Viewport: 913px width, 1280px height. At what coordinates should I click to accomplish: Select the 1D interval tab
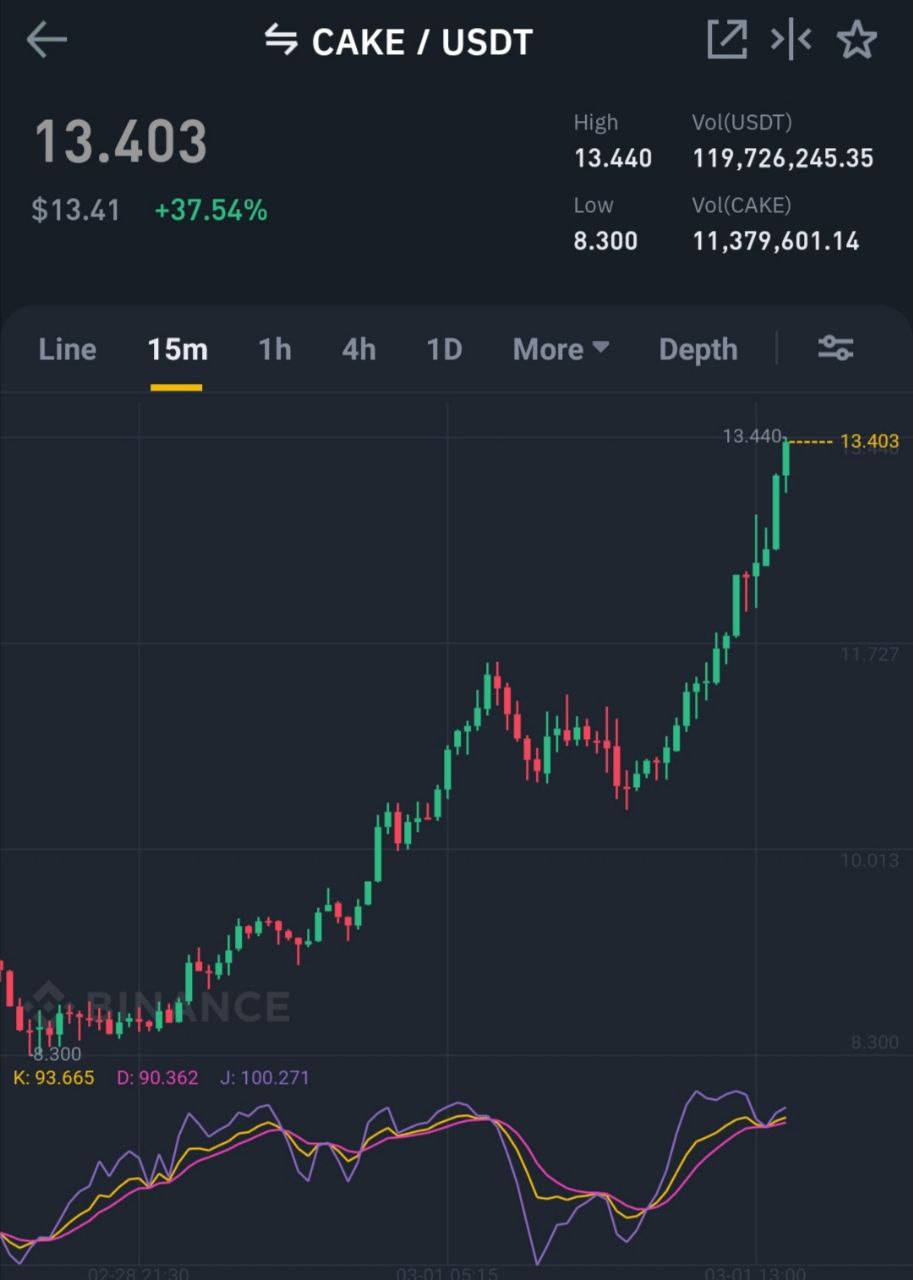click(x=444, y=349)
